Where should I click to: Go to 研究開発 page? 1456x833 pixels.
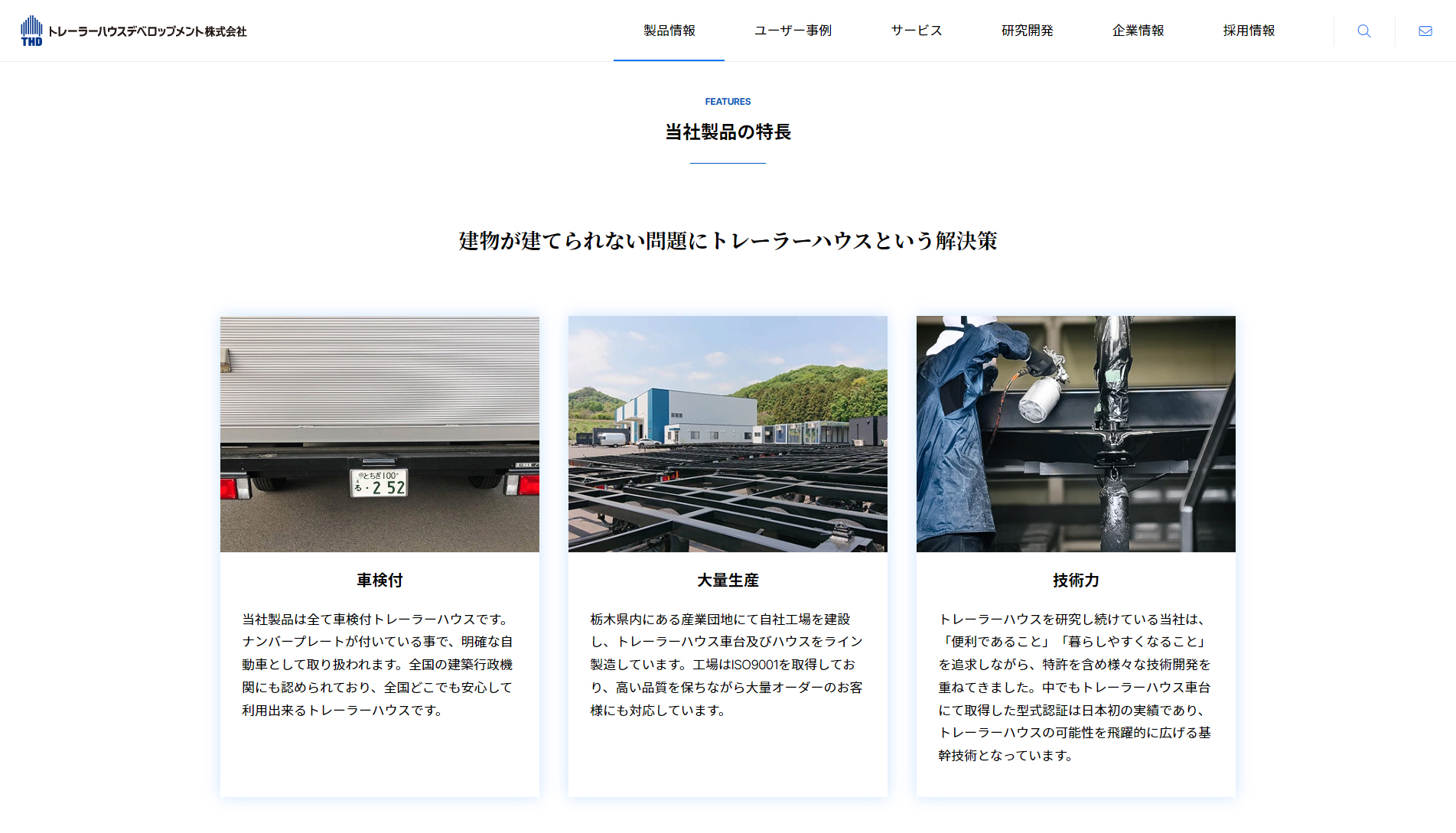click(1027, 31)
